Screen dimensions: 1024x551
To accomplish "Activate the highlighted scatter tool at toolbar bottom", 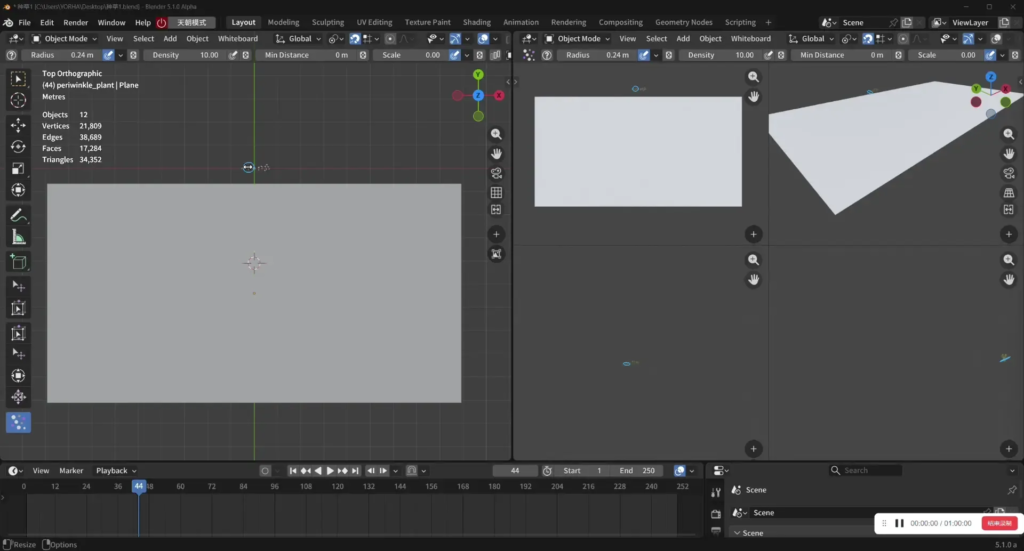I will pos(18,422).
